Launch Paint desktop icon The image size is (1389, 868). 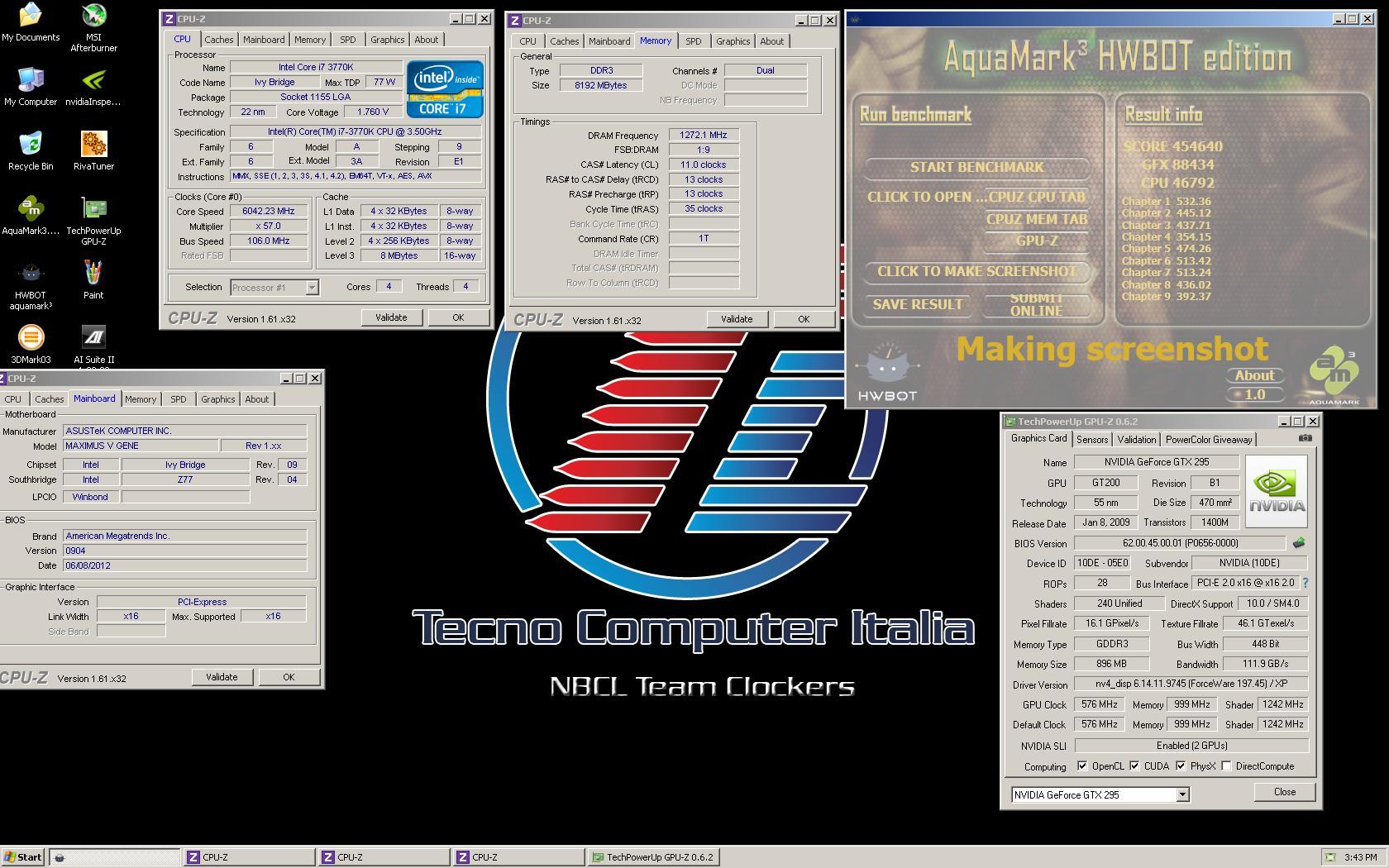pyautogui.click(x=93, y=280)
